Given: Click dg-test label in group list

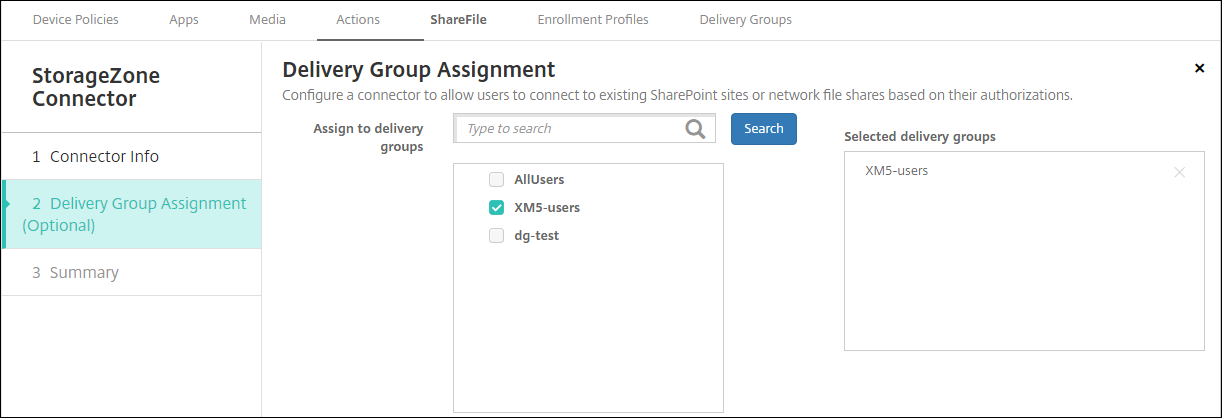Looking at the screenshot, I should (x=536, y=236).
